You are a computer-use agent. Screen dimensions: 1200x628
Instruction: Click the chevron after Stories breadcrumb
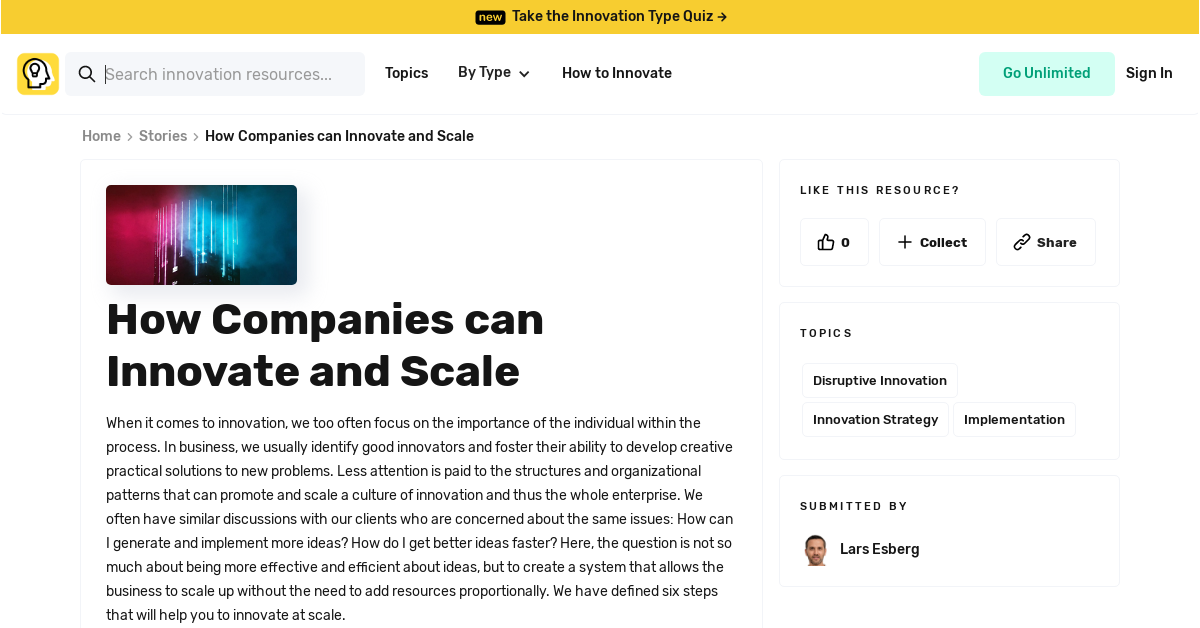[x=194, y=136]
